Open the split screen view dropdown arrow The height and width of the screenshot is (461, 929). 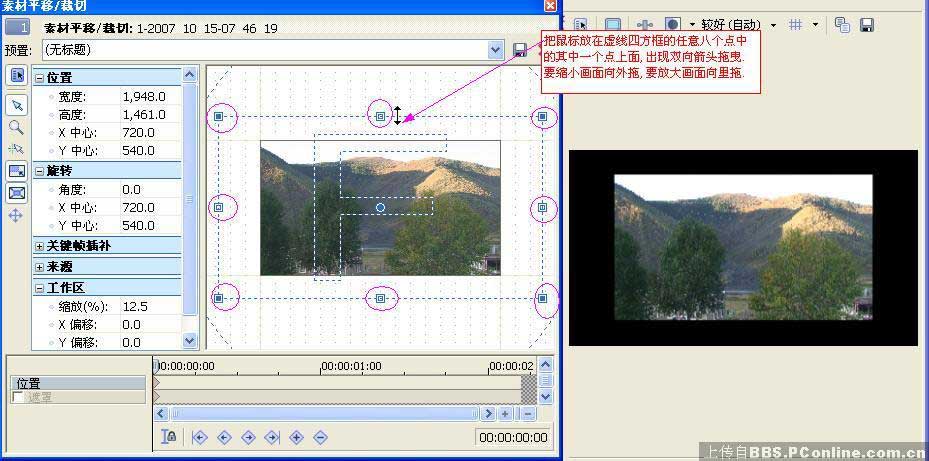692,25
